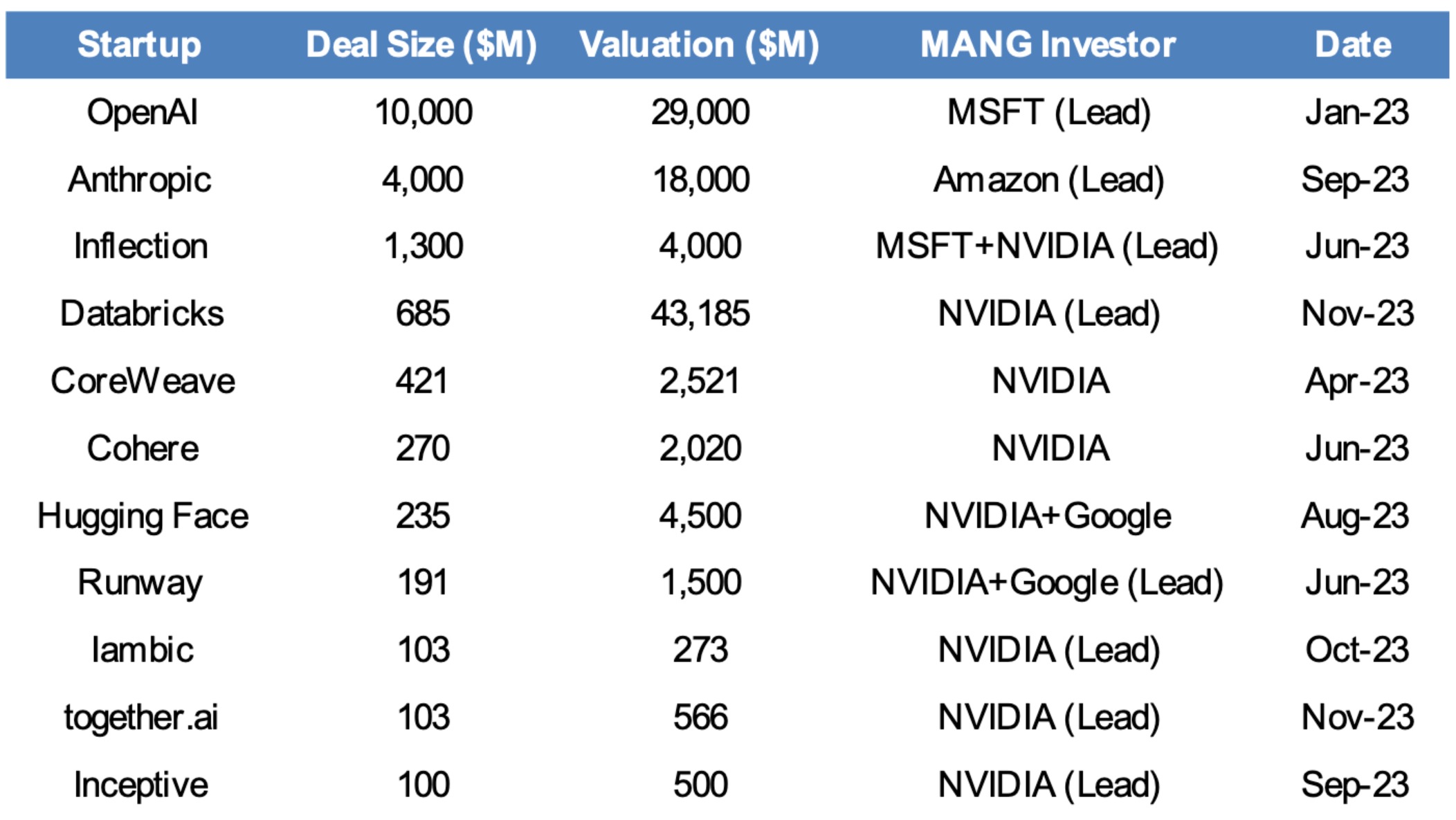The width and height of the screenshot is (1456, 820).
Task: Select the CoreWeave startup cell
Action: pyautogui.click(x=143, y=381)
